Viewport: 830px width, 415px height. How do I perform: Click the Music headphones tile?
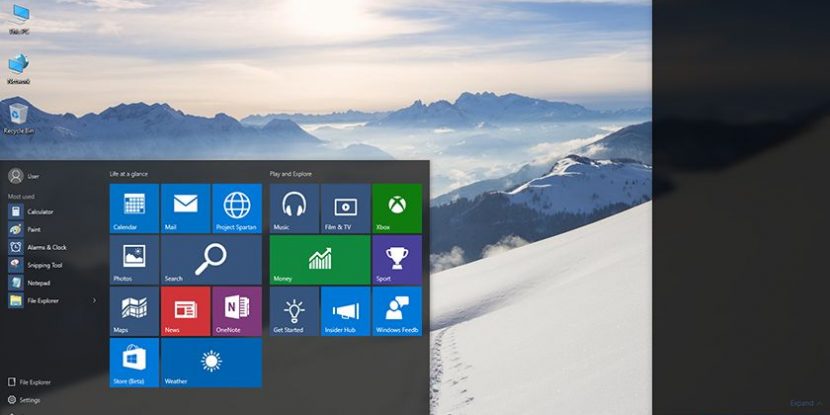coord(294,208)
